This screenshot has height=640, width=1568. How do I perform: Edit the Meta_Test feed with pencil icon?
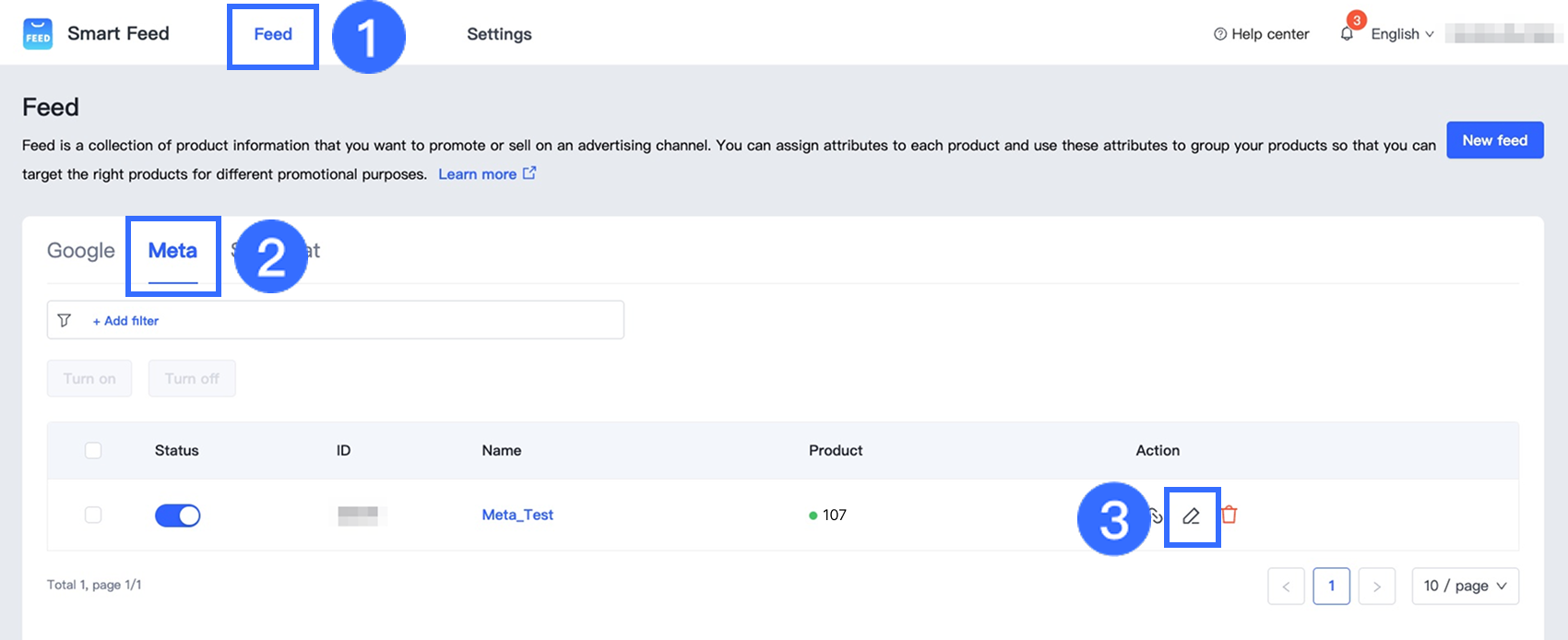tap(1192, 516)
